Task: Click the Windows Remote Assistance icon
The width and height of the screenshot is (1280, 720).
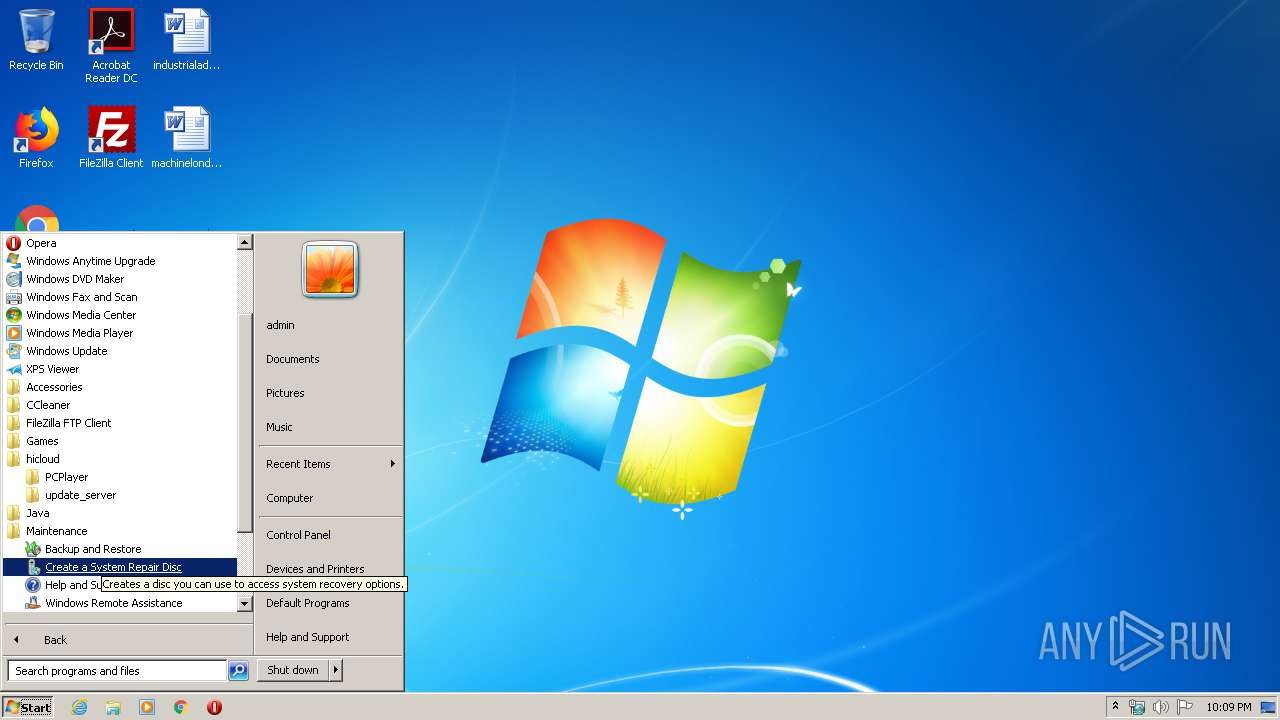Action: pos(33,603)
